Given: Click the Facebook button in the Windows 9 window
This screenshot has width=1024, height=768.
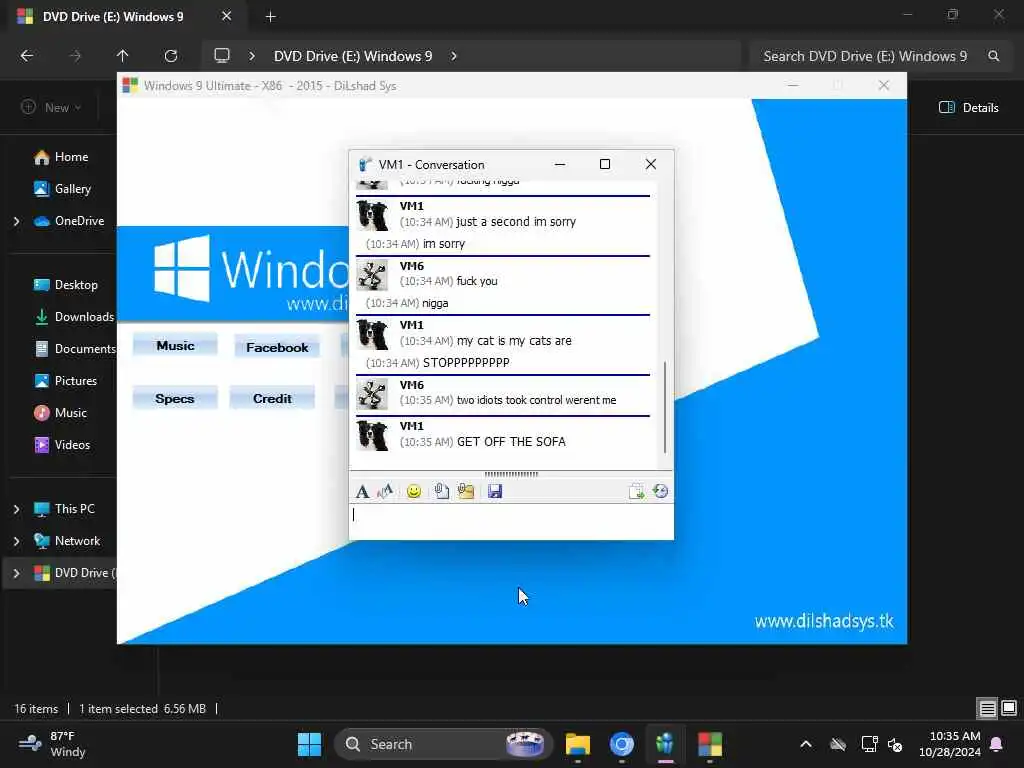Looking at the screenshot, I should (x=277, y=347).
